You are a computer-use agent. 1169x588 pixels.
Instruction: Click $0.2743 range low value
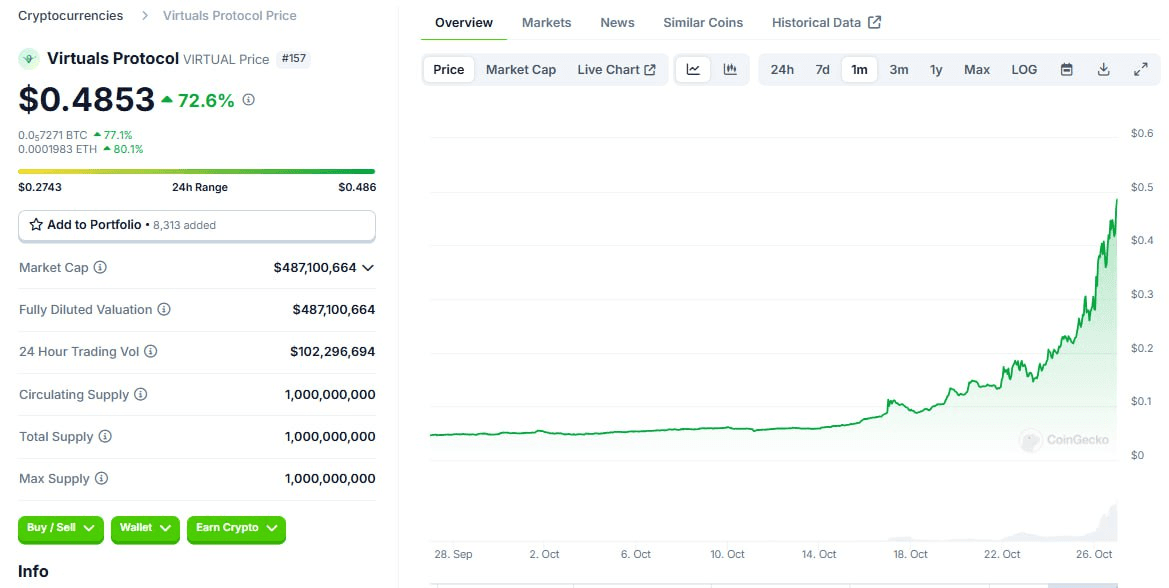tap(40, 187)
